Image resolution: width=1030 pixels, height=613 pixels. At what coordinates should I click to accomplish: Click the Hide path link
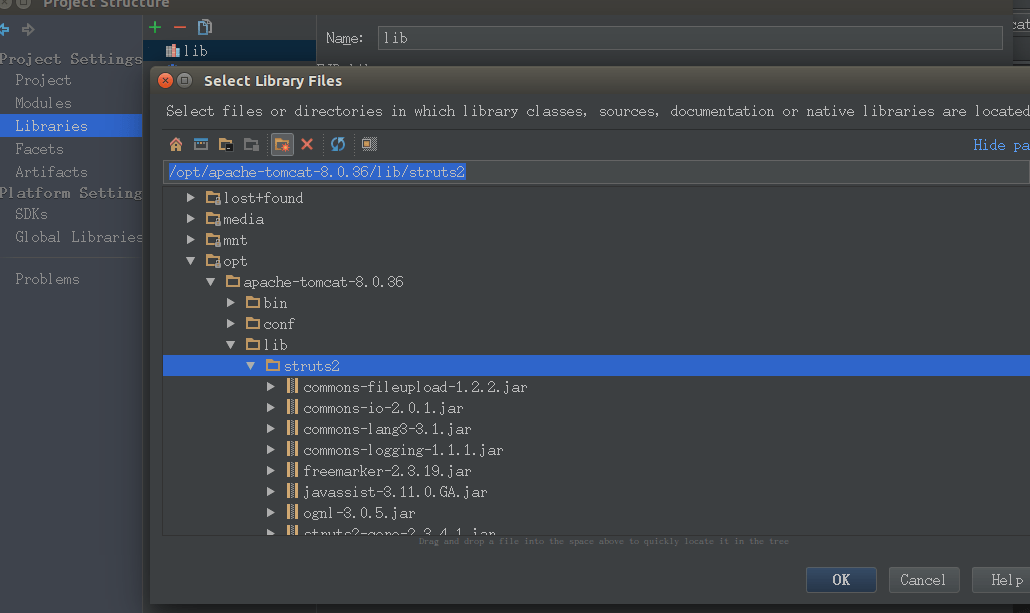pyautogui.click(x=1001, y=145)
